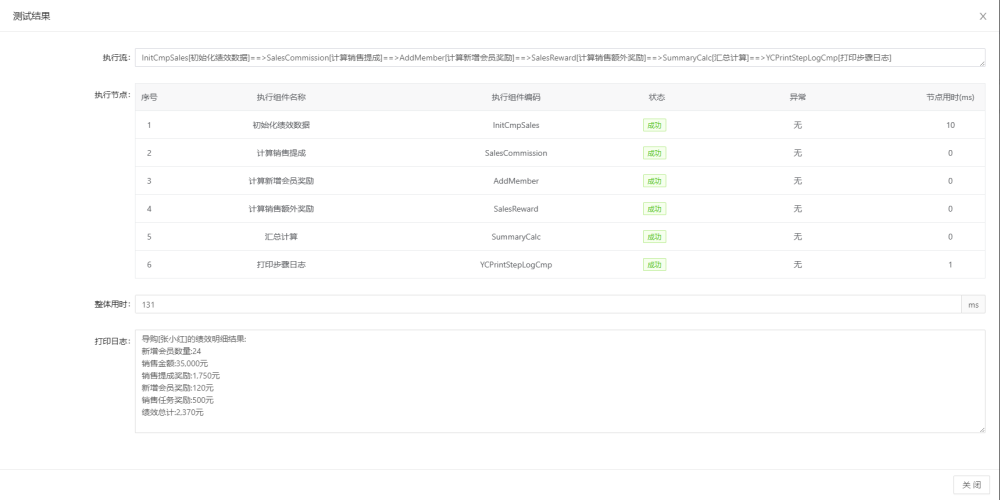Click the 成功 status tag for SalesReward

click(x=654, y=209)
